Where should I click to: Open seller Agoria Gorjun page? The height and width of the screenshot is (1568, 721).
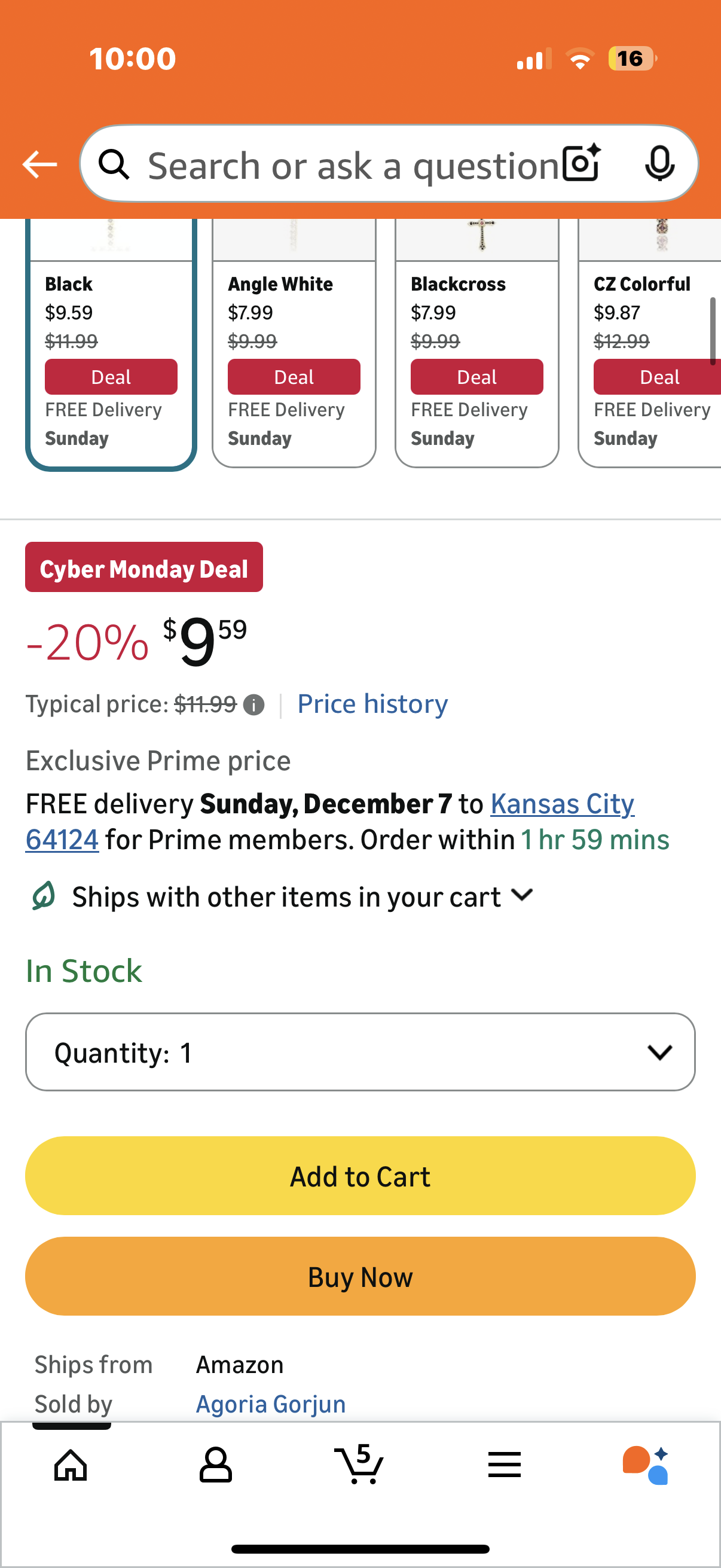(271, 1404)
